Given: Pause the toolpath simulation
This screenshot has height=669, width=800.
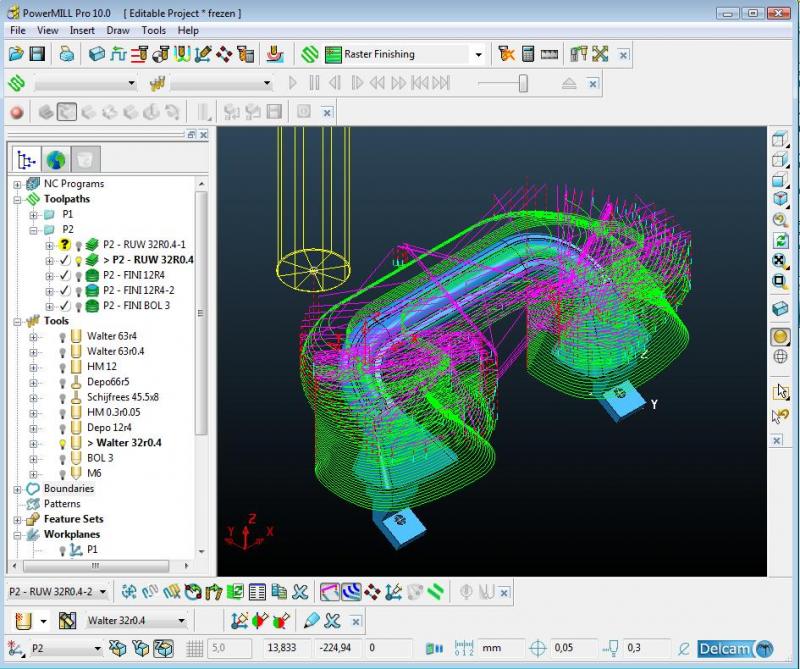Looking at the screenshot, I should [314, 83].
